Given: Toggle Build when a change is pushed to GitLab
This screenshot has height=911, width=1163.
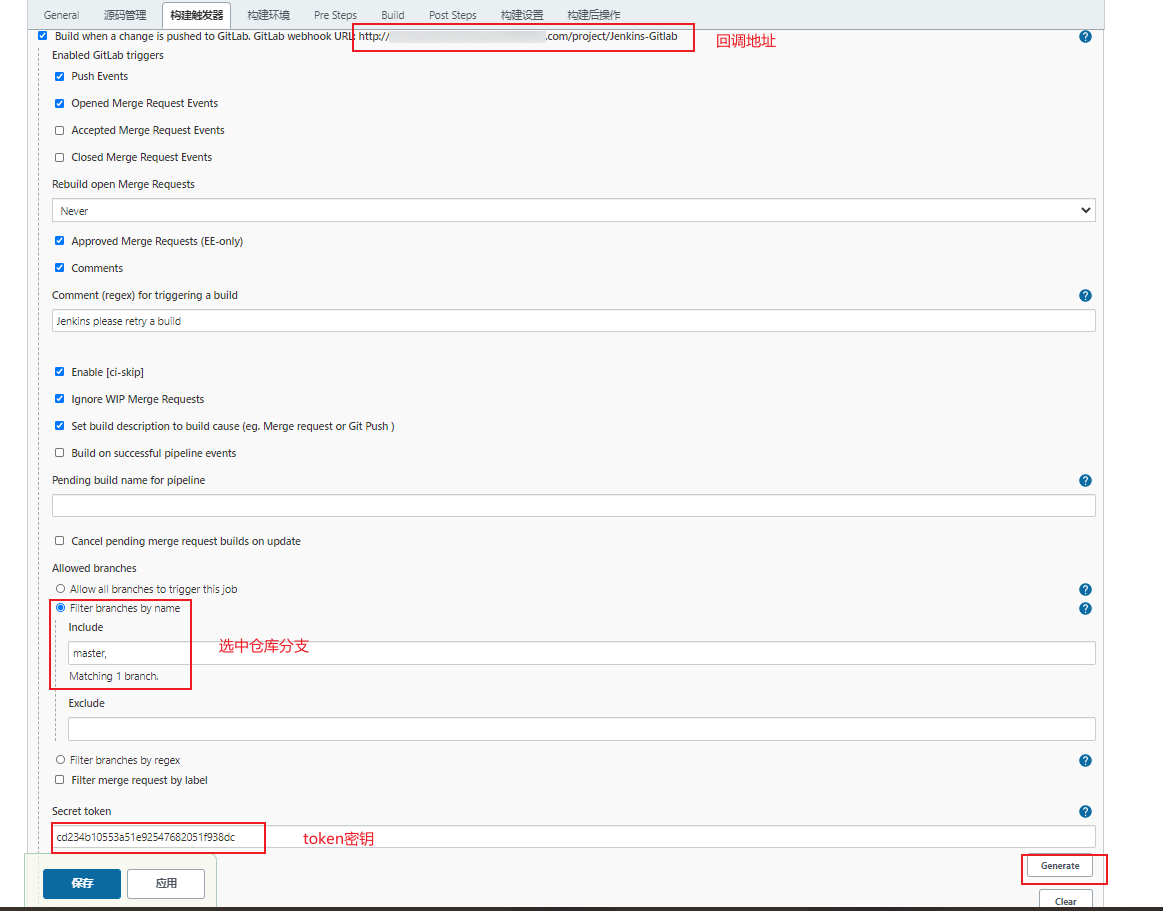Looking at the screenshot, I should [42, 36].
